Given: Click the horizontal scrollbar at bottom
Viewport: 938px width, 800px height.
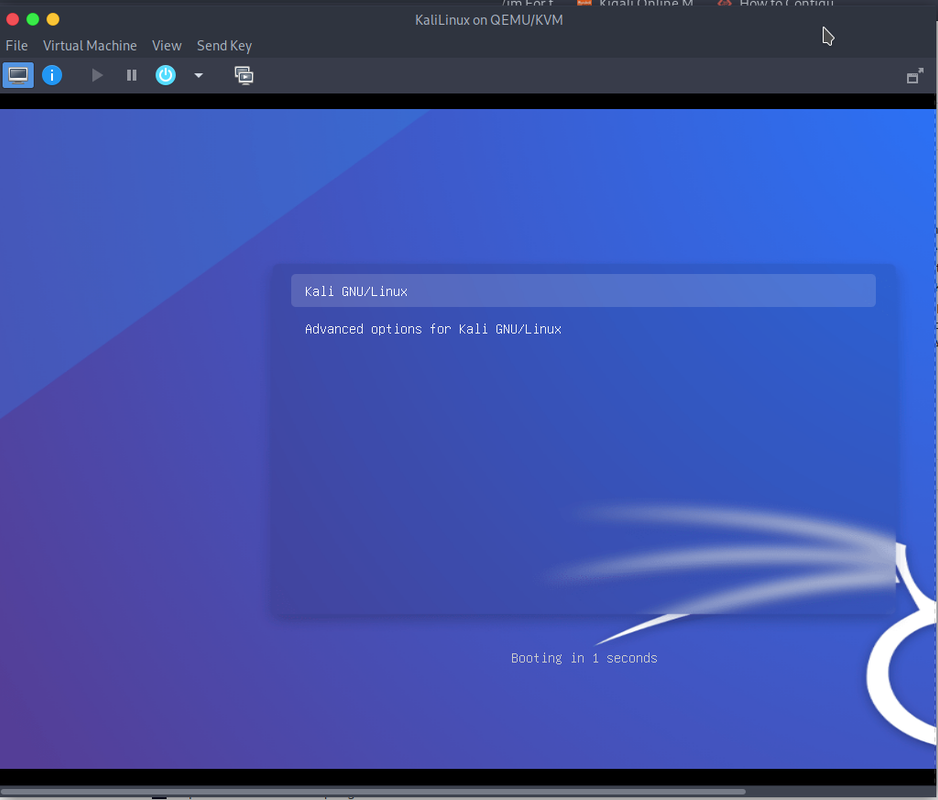Looking at the screenshot, I should [x=373, y=792].
